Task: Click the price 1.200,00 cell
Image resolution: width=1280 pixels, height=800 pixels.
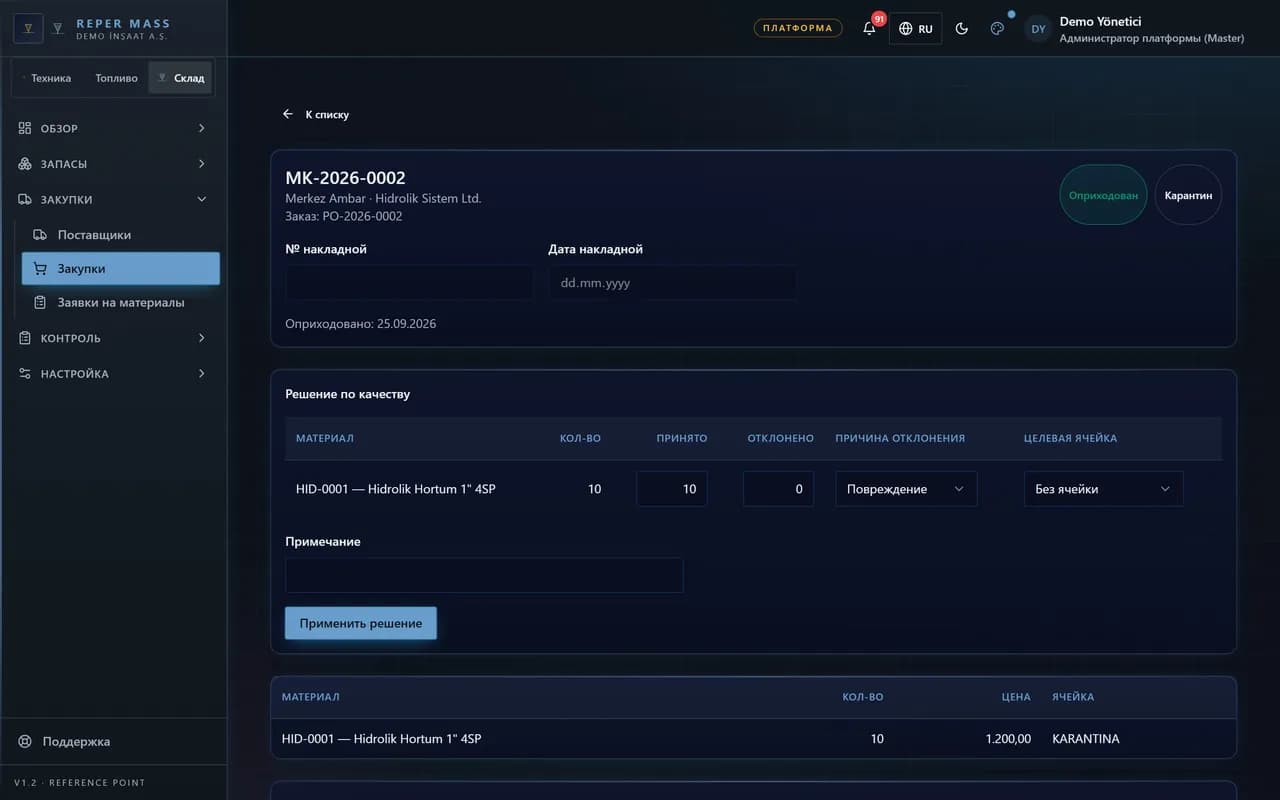Action: [1007, 739]
